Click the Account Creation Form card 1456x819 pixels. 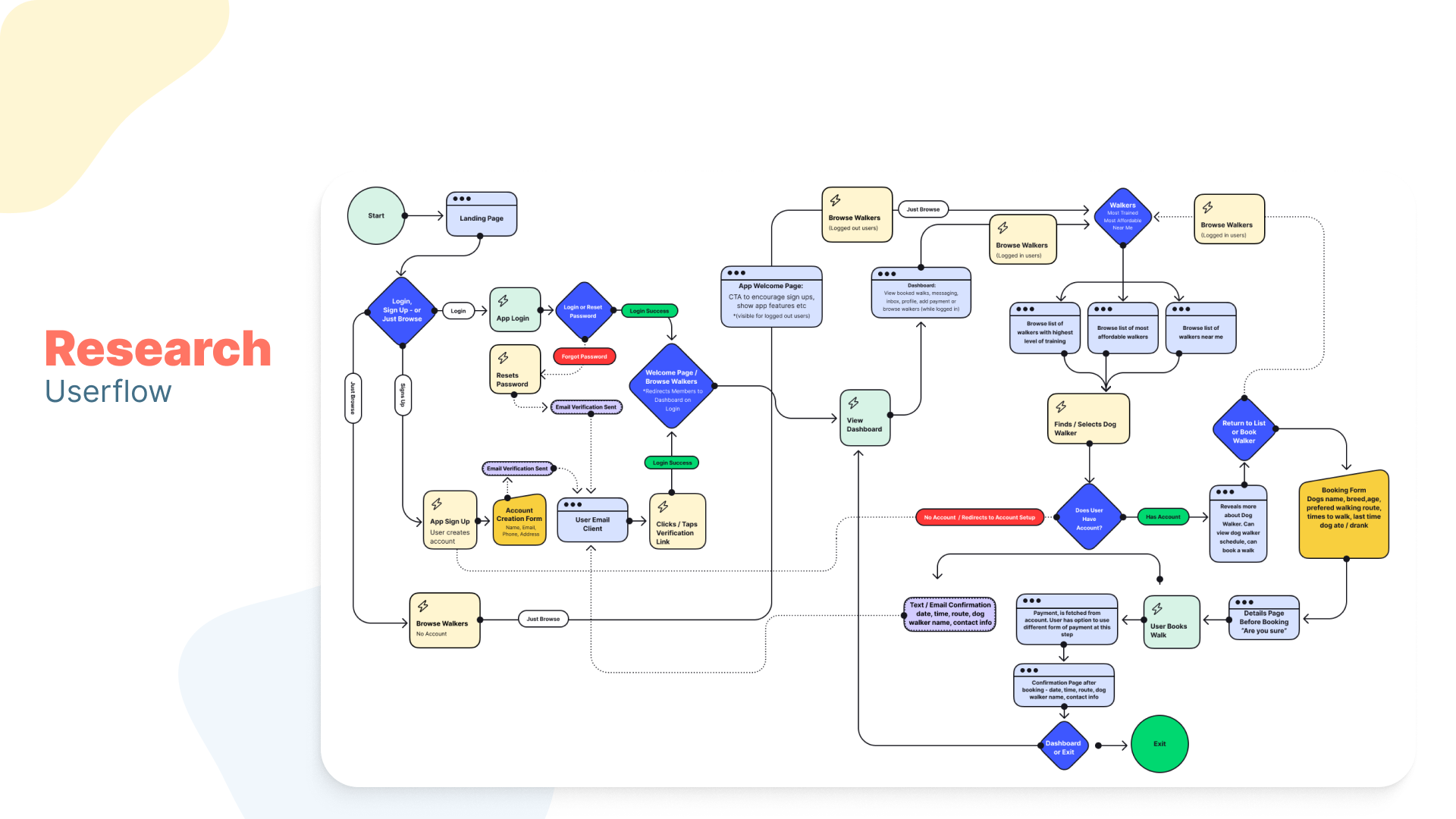519,522
